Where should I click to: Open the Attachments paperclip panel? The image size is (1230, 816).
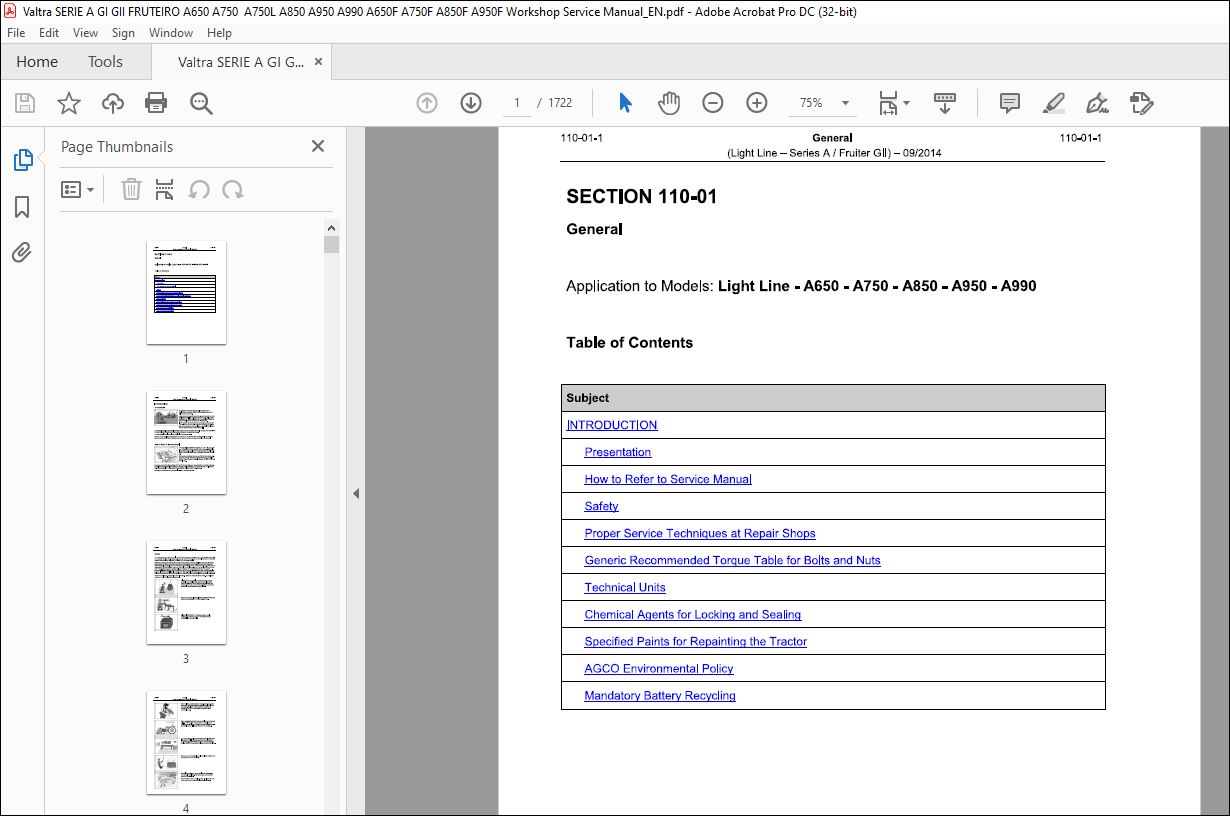(22, 252)
